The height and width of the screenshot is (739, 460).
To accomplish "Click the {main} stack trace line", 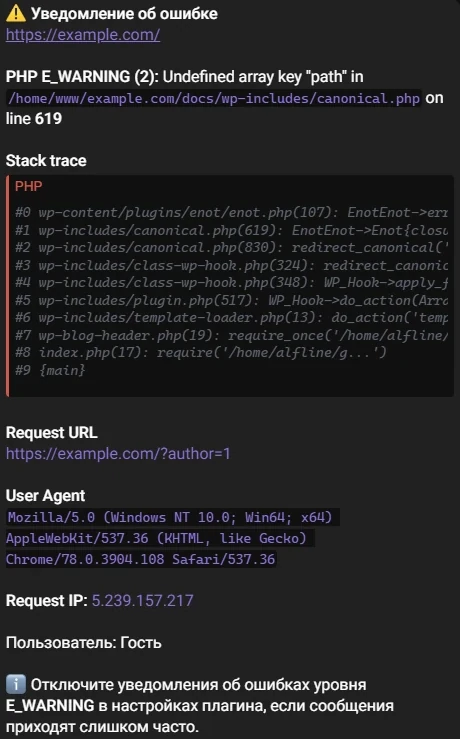I will point(50,370).
